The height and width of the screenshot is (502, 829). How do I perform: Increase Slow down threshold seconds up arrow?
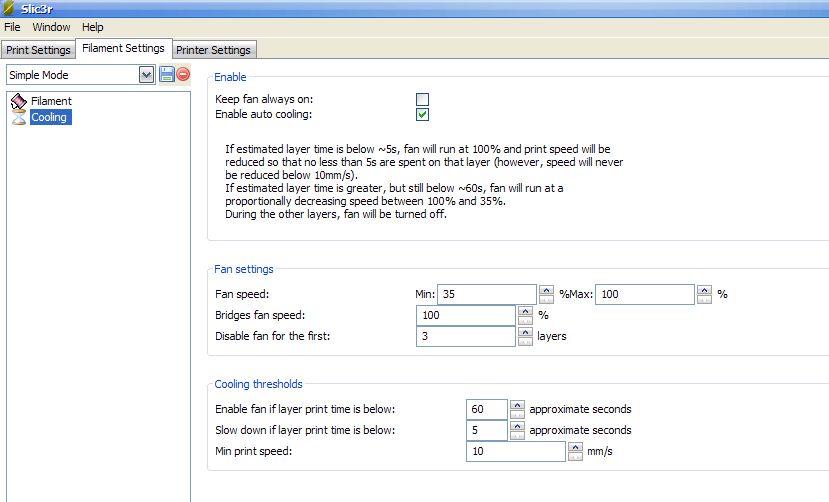tap(517, 426)
